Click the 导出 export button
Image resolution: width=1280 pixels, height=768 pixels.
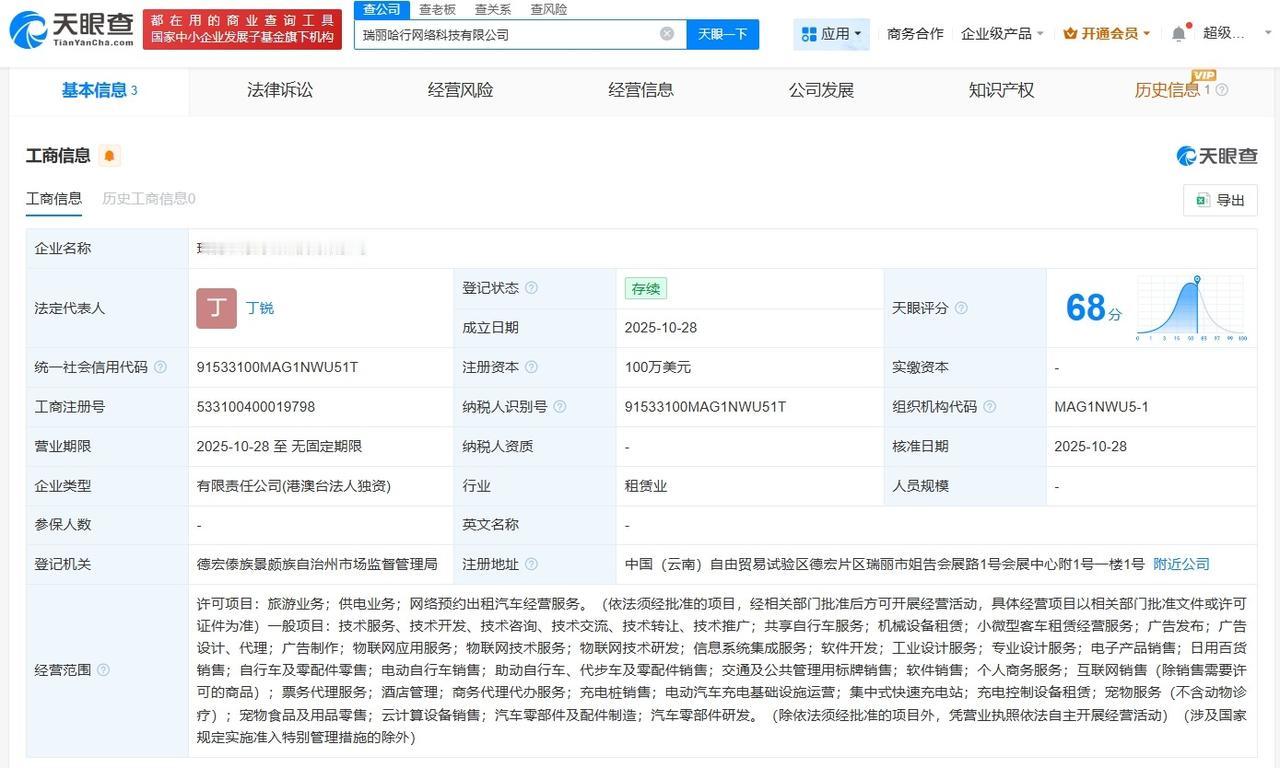[x=1220, y=200]
